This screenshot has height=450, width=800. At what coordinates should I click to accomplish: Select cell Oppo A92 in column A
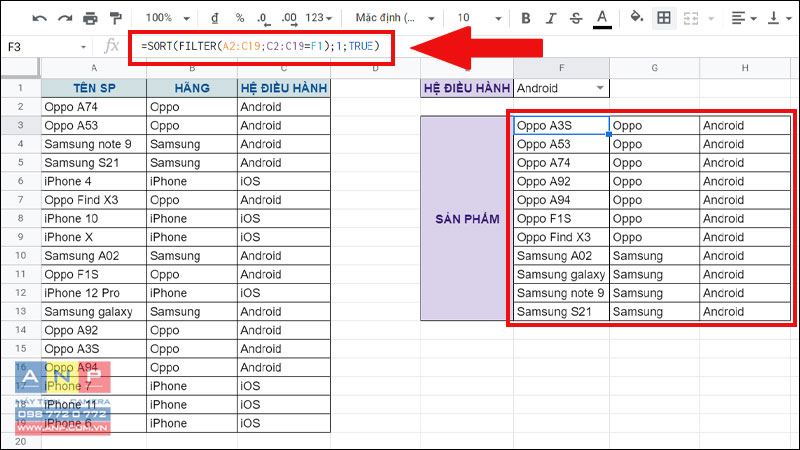click(x=94, y=330)
